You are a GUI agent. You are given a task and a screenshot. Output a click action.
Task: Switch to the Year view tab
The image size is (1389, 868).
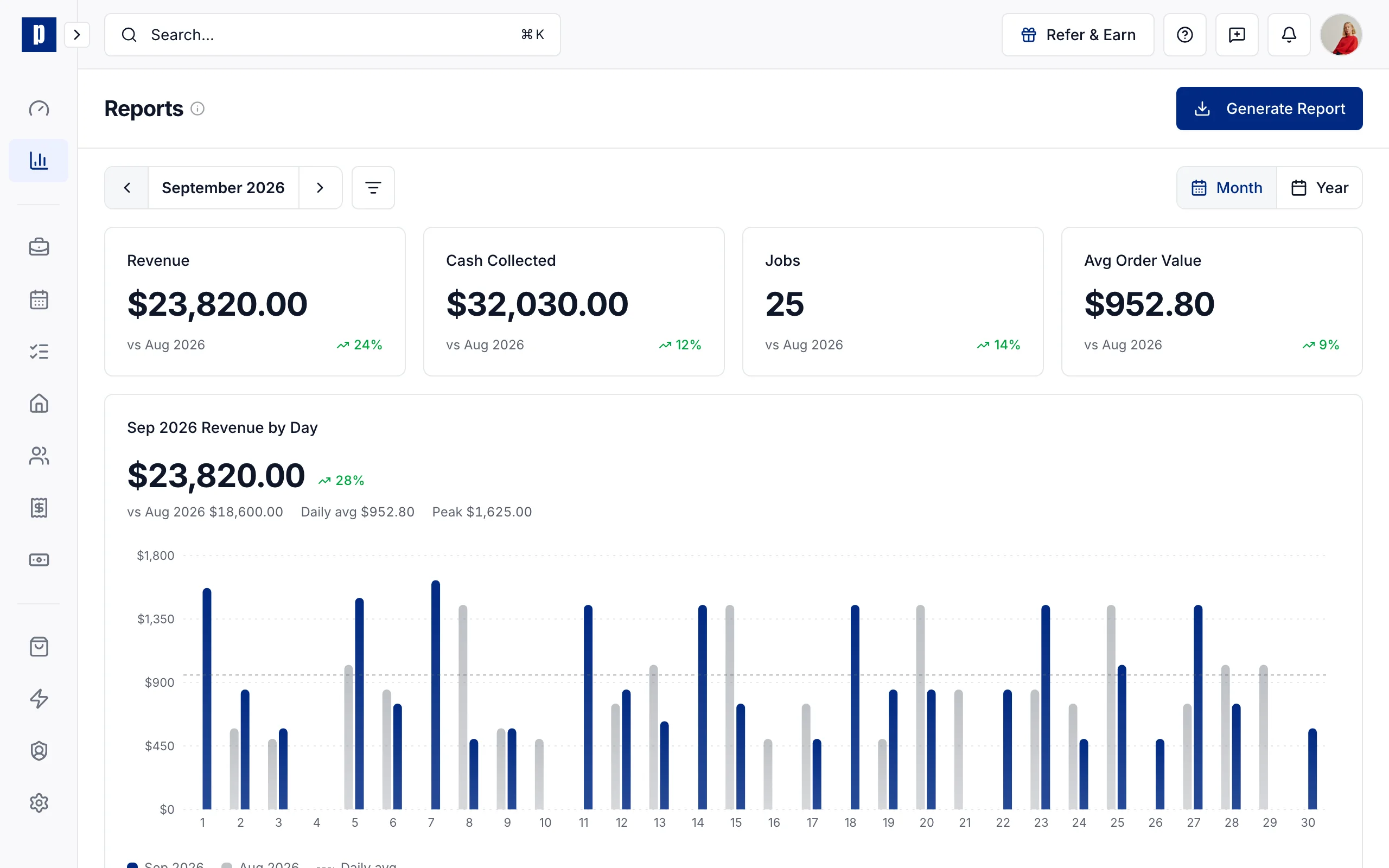pyautogui.click(x=1320, y=188)
